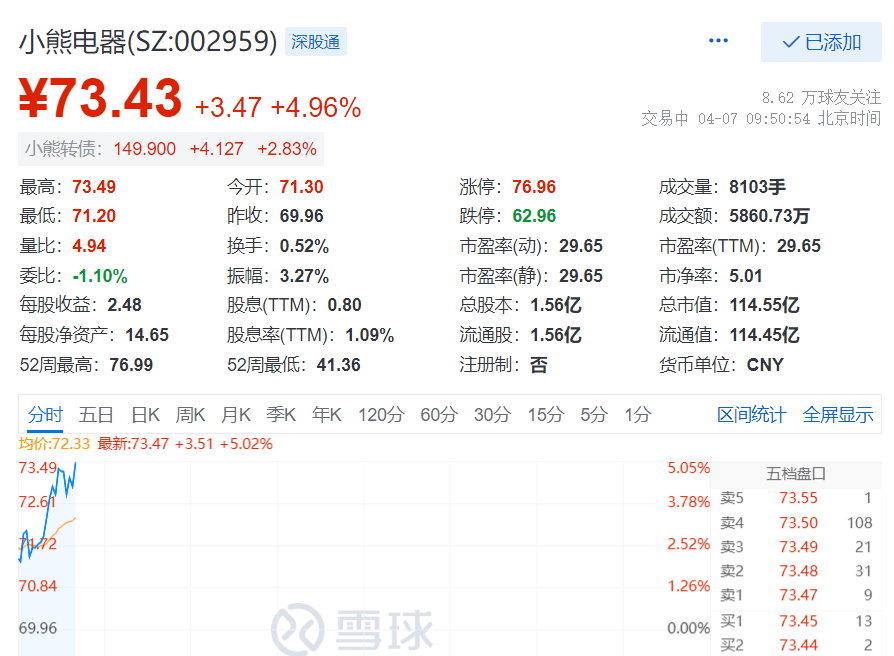Pick the 5分 interval tab
The width and height of the screenshot is (894, 656).
tap(593, 414)
